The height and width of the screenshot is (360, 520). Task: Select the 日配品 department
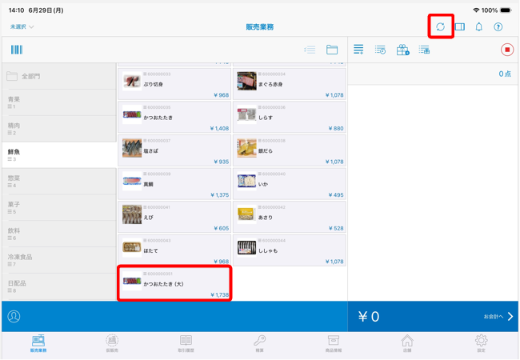[59, 286]
